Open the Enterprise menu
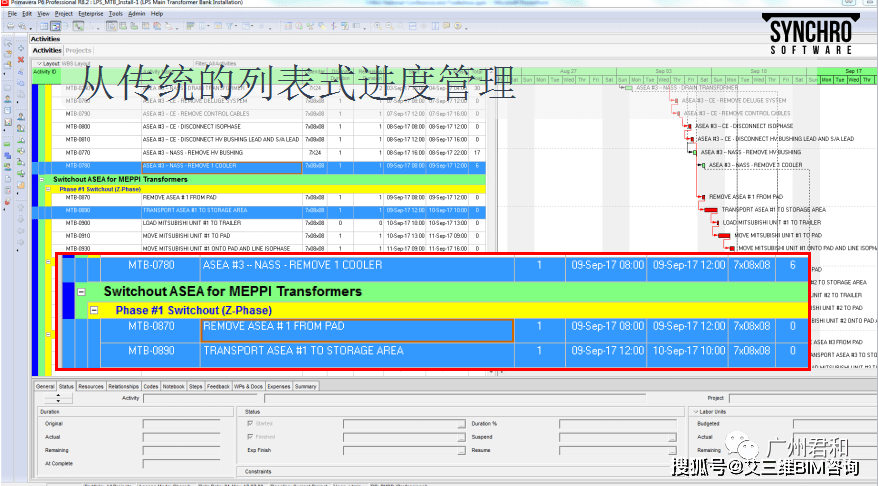878x486 pixels. (91, 13)
